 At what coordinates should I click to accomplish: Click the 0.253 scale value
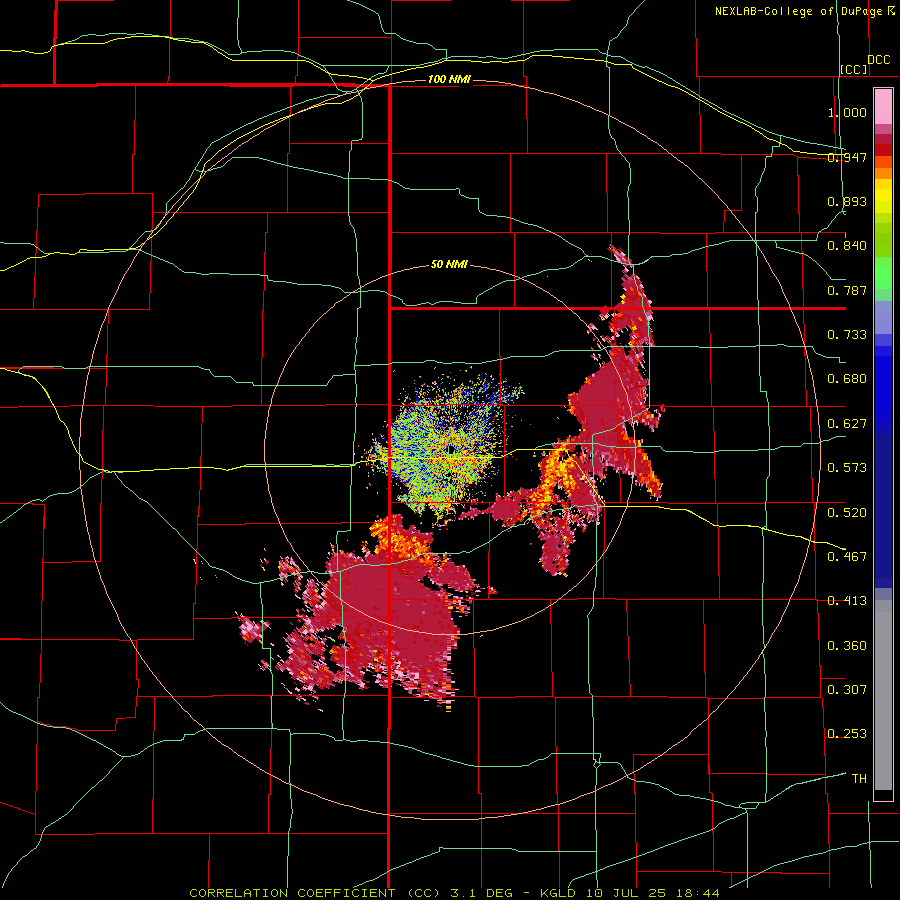[847, 734]
